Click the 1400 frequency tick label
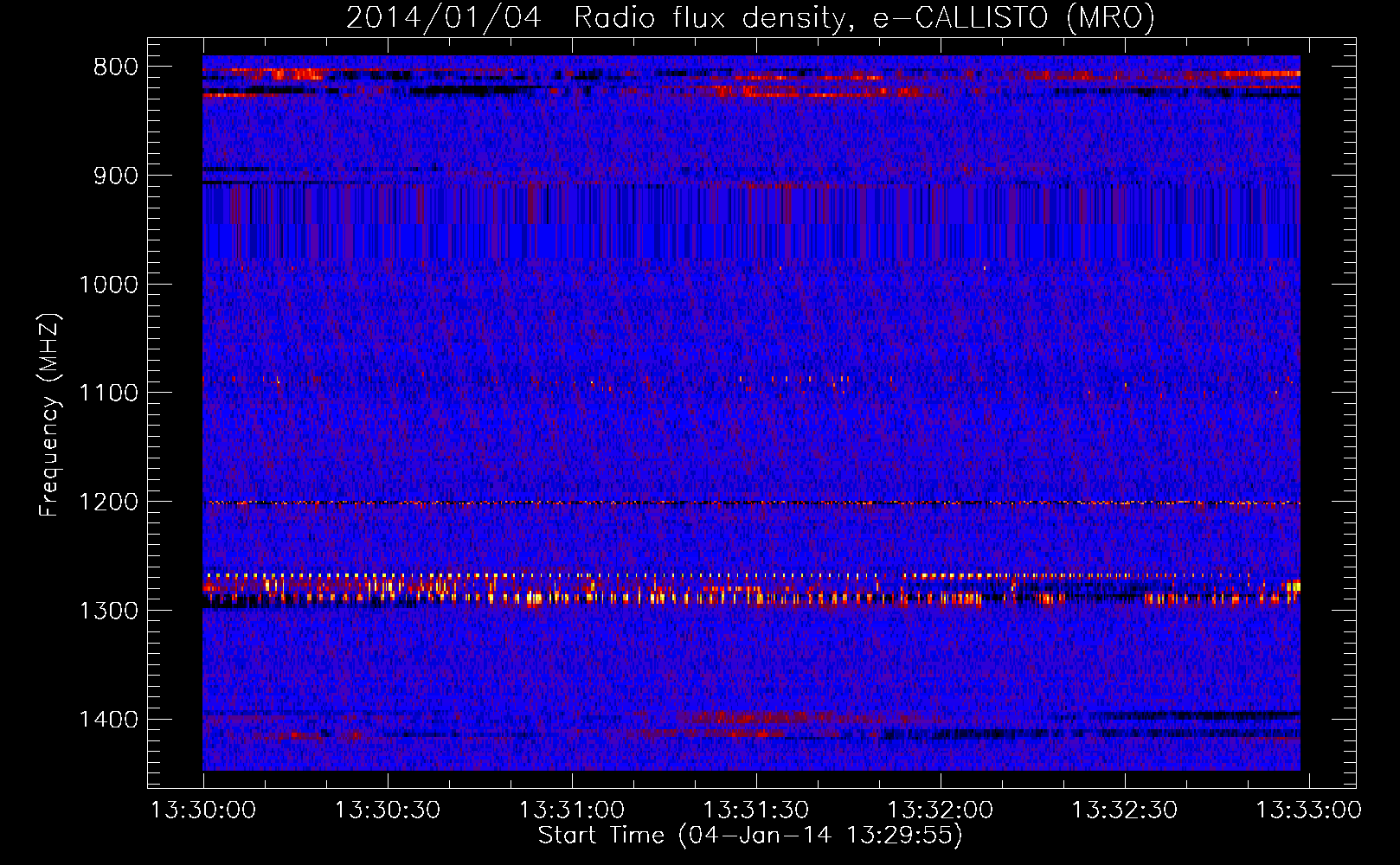 (109, 720)
